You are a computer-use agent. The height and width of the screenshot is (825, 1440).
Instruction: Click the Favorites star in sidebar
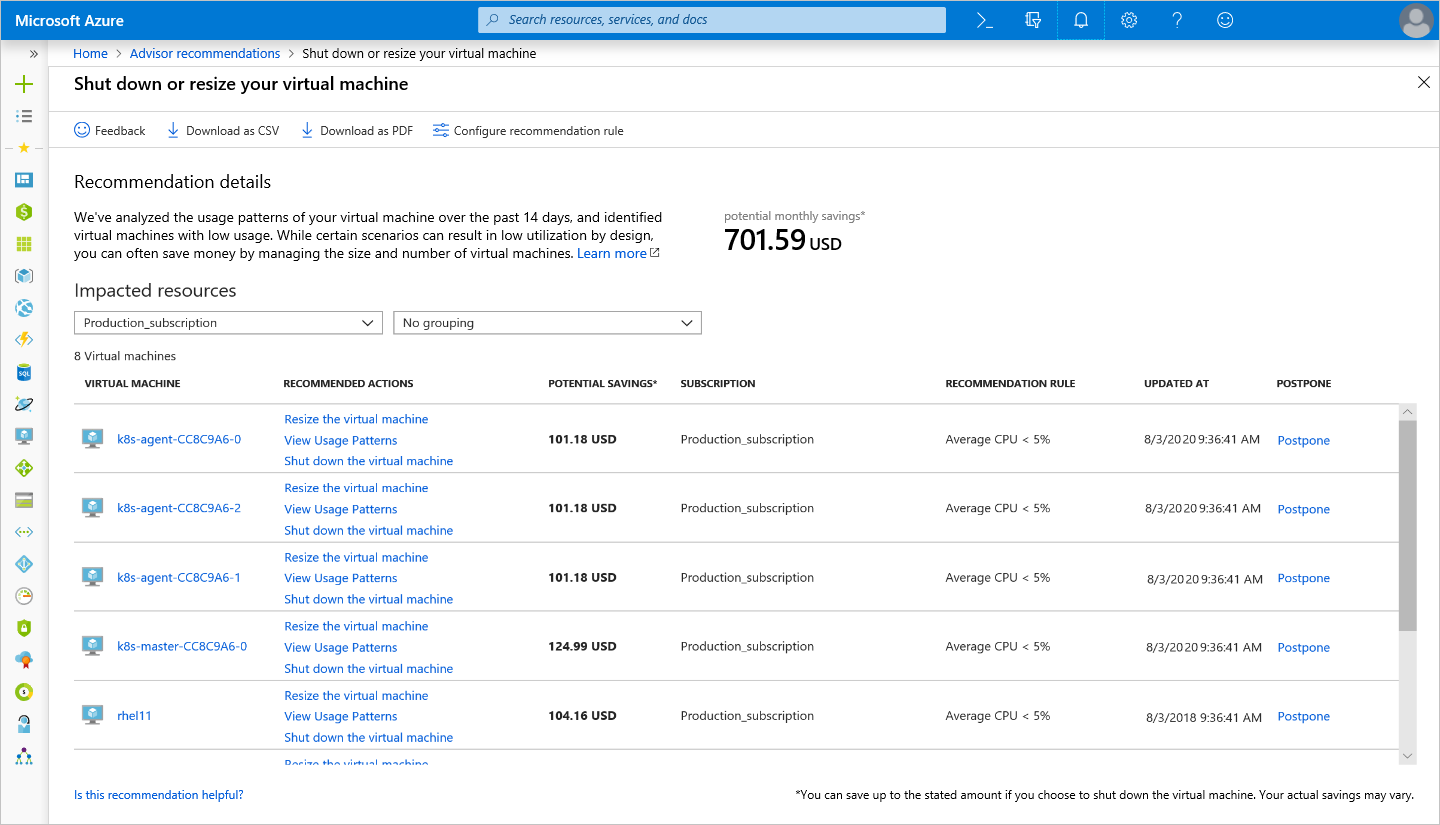(x=24, y=148)
